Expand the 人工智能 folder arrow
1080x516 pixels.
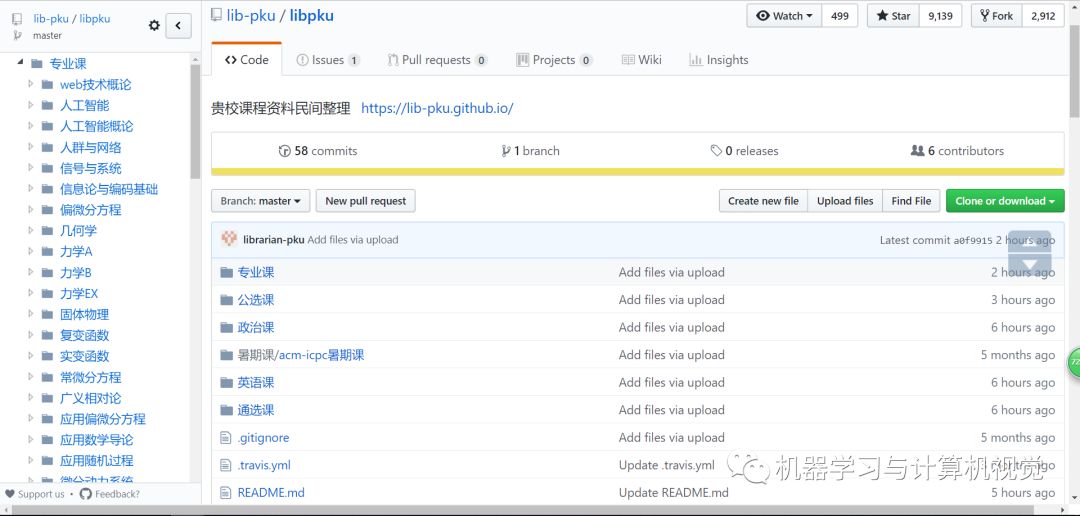coord(30,105)
